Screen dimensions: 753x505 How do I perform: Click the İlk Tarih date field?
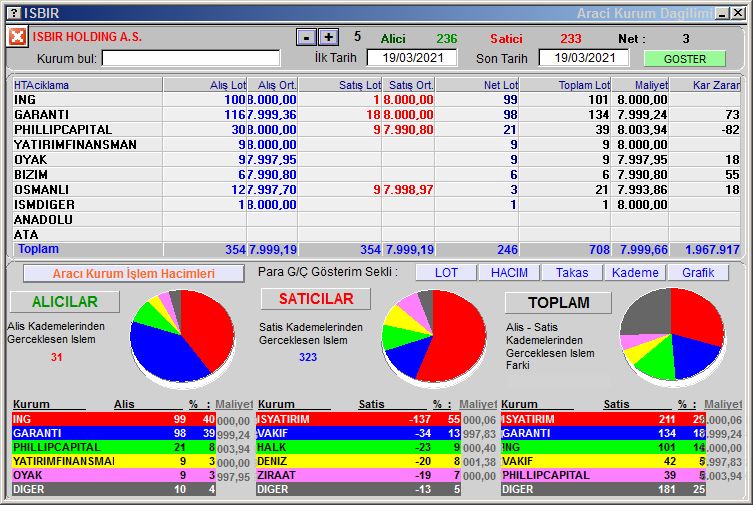[412, 58]
